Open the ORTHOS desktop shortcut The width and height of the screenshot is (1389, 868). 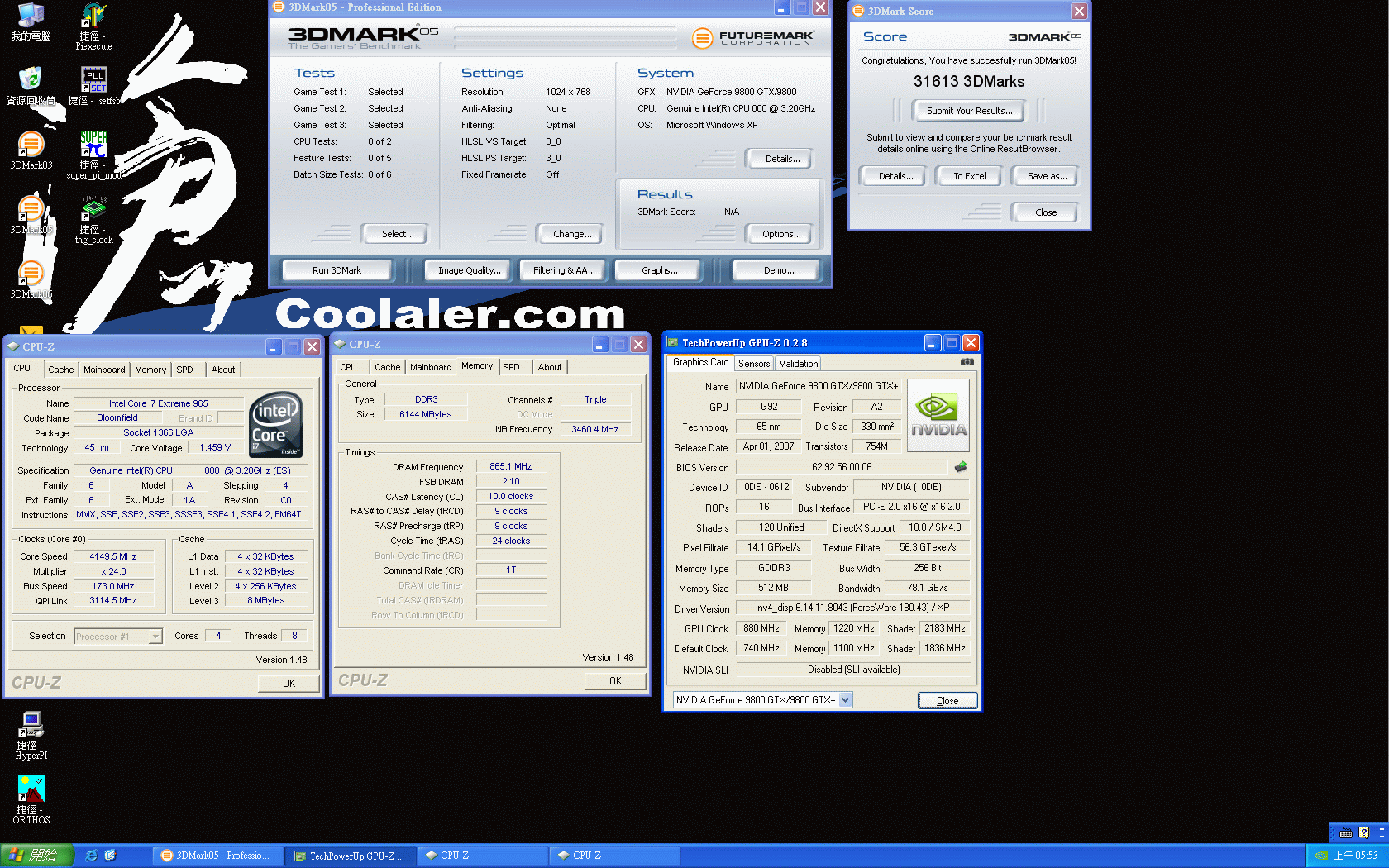(31, 800)
